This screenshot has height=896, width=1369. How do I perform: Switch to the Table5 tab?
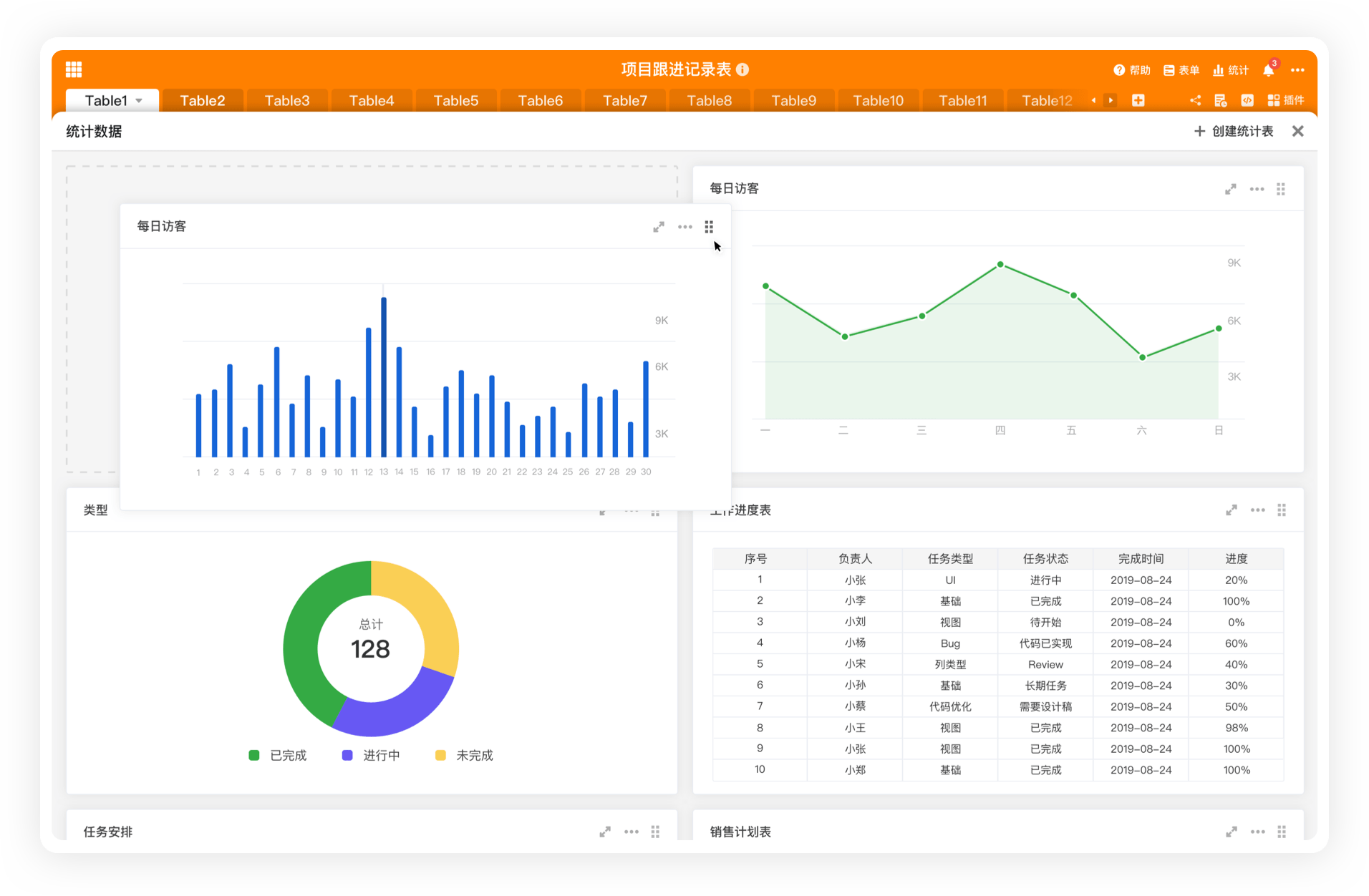(455, 101)
